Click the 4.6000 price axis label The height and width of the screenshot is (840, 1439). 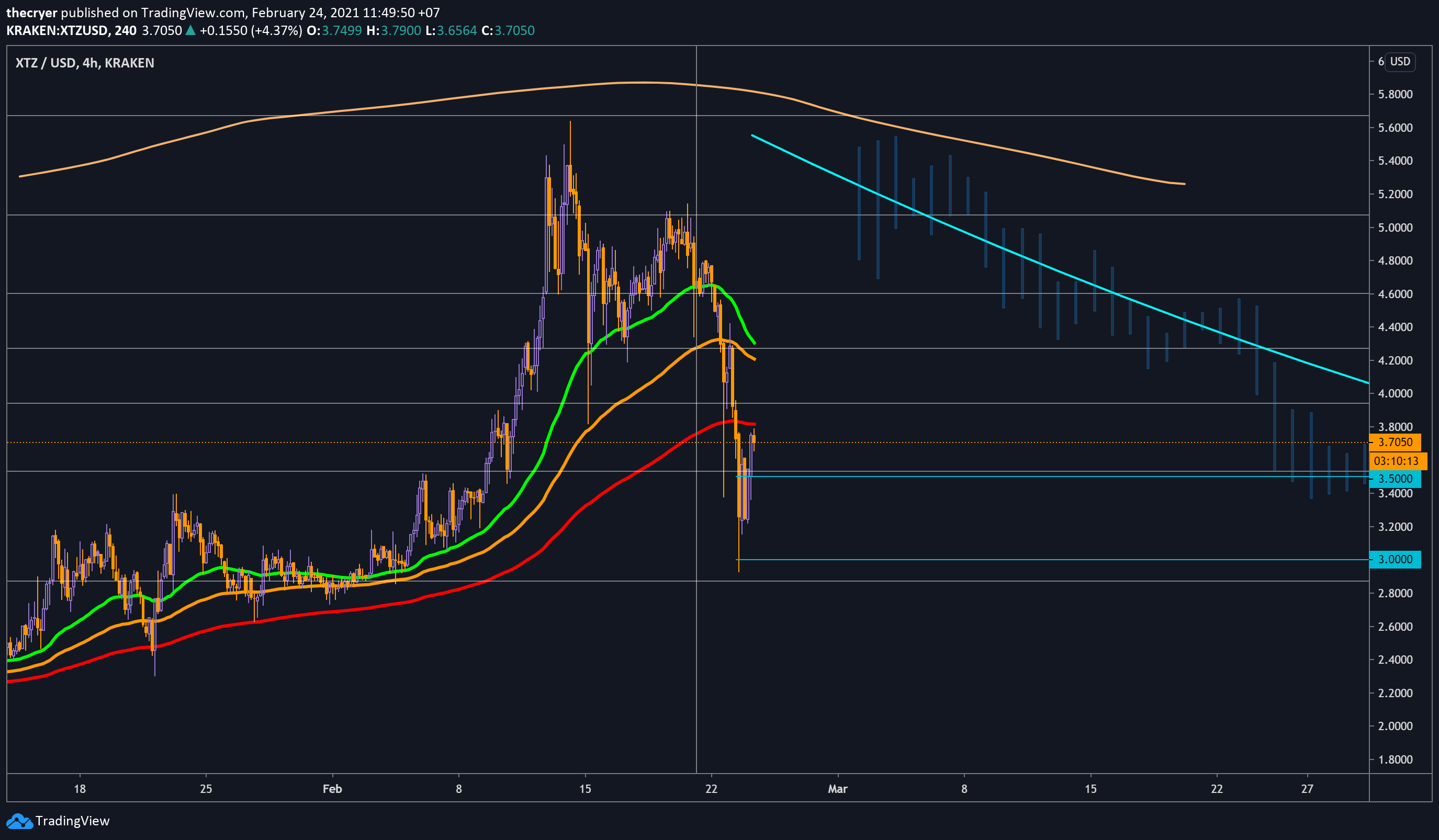tap(1396, 294)
